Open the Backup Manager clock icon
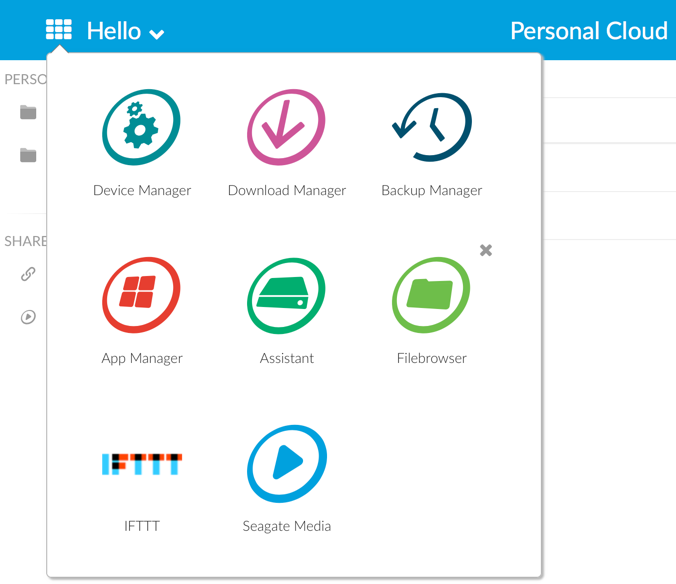676x584 pixels. click(432, 127)
